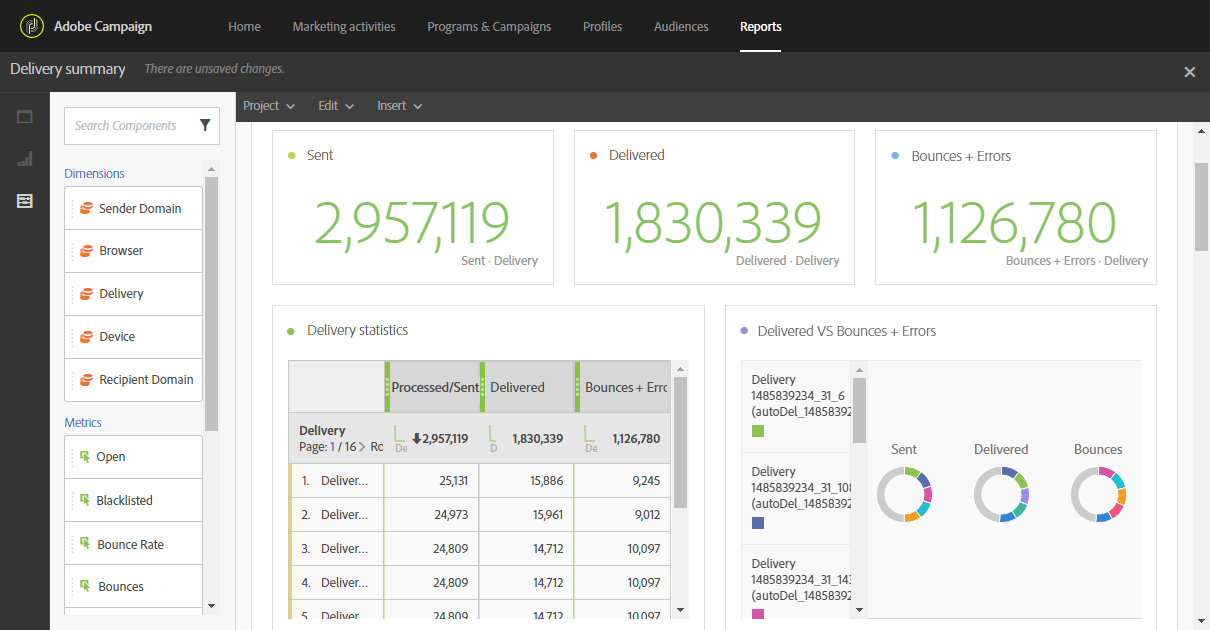1210x630 pixels.
Task: Go to the Profiles tab
Action: [x=602, y=27]
